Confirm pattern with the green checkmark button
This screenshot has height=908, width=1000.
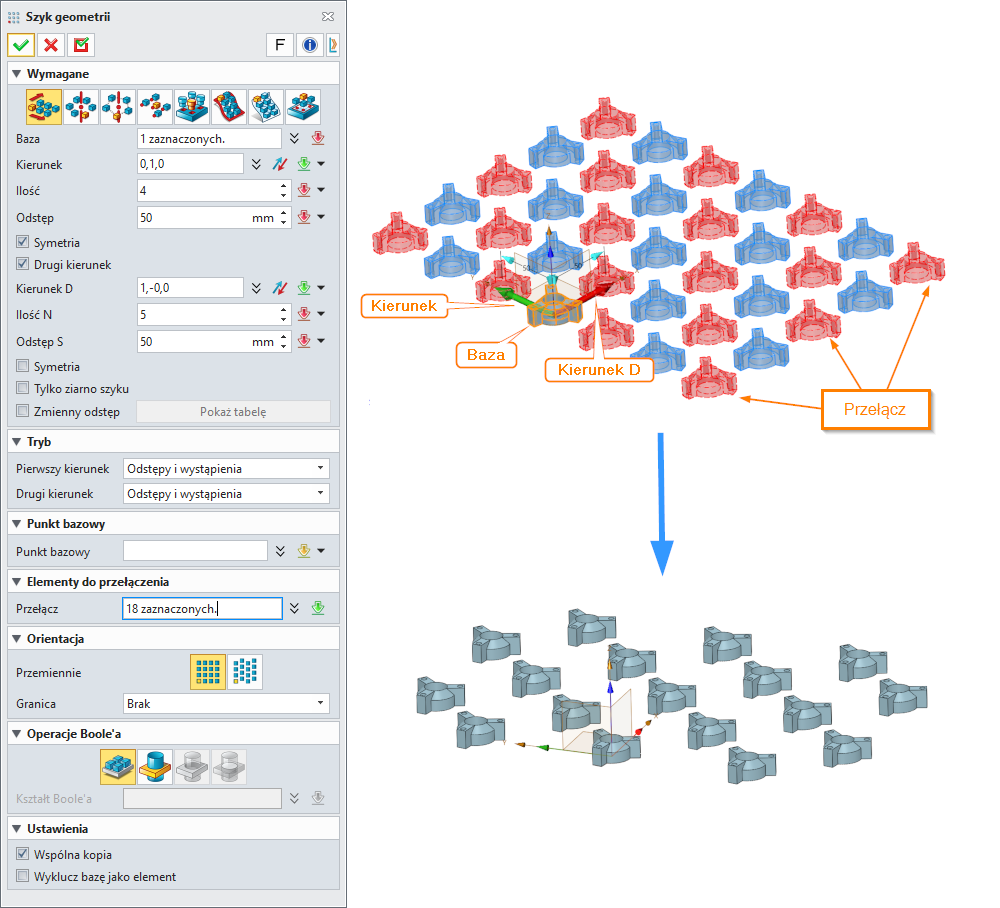[21, 45]
